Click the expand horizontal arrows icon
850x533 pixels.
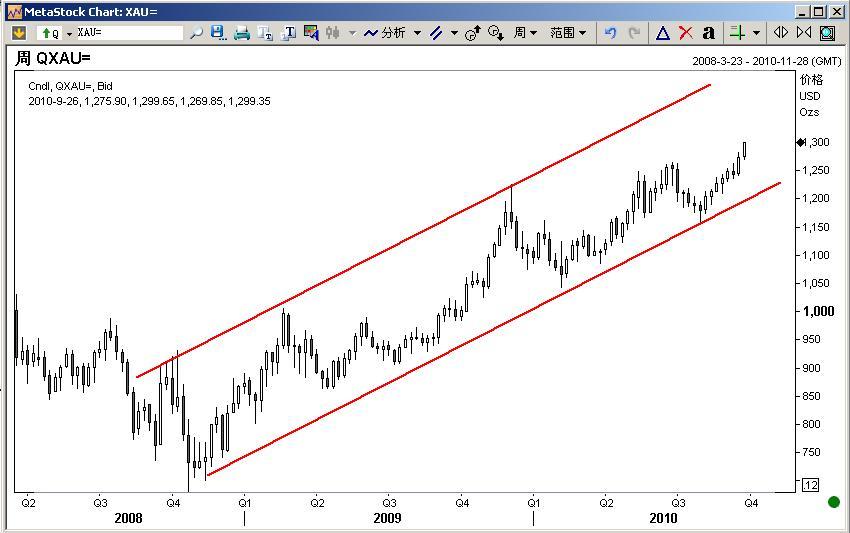[x=781, y=33]
